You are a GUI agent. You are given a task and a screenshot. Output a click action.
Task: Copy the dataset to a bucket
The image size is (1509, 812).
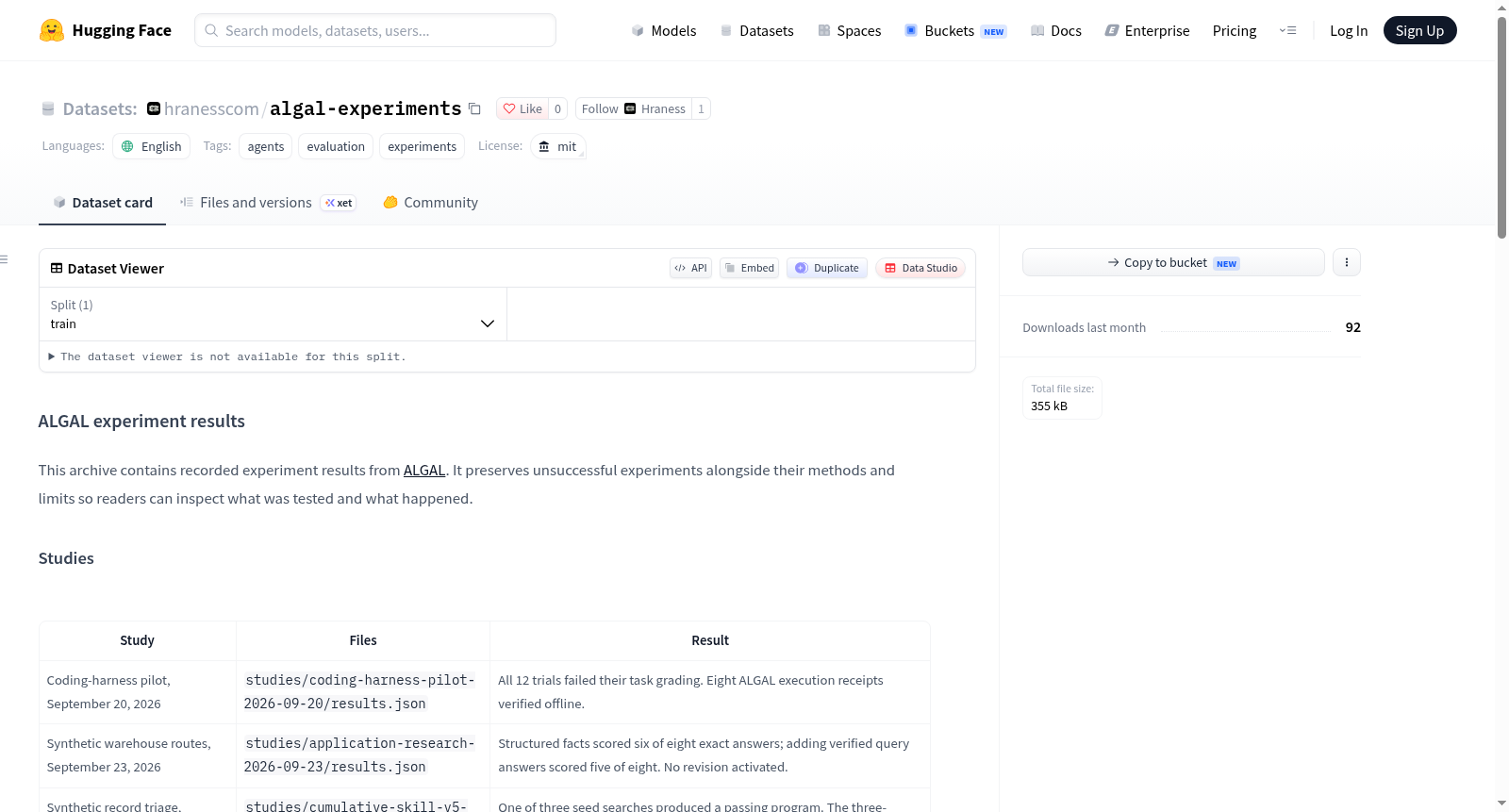click(x=1173, y=262)
